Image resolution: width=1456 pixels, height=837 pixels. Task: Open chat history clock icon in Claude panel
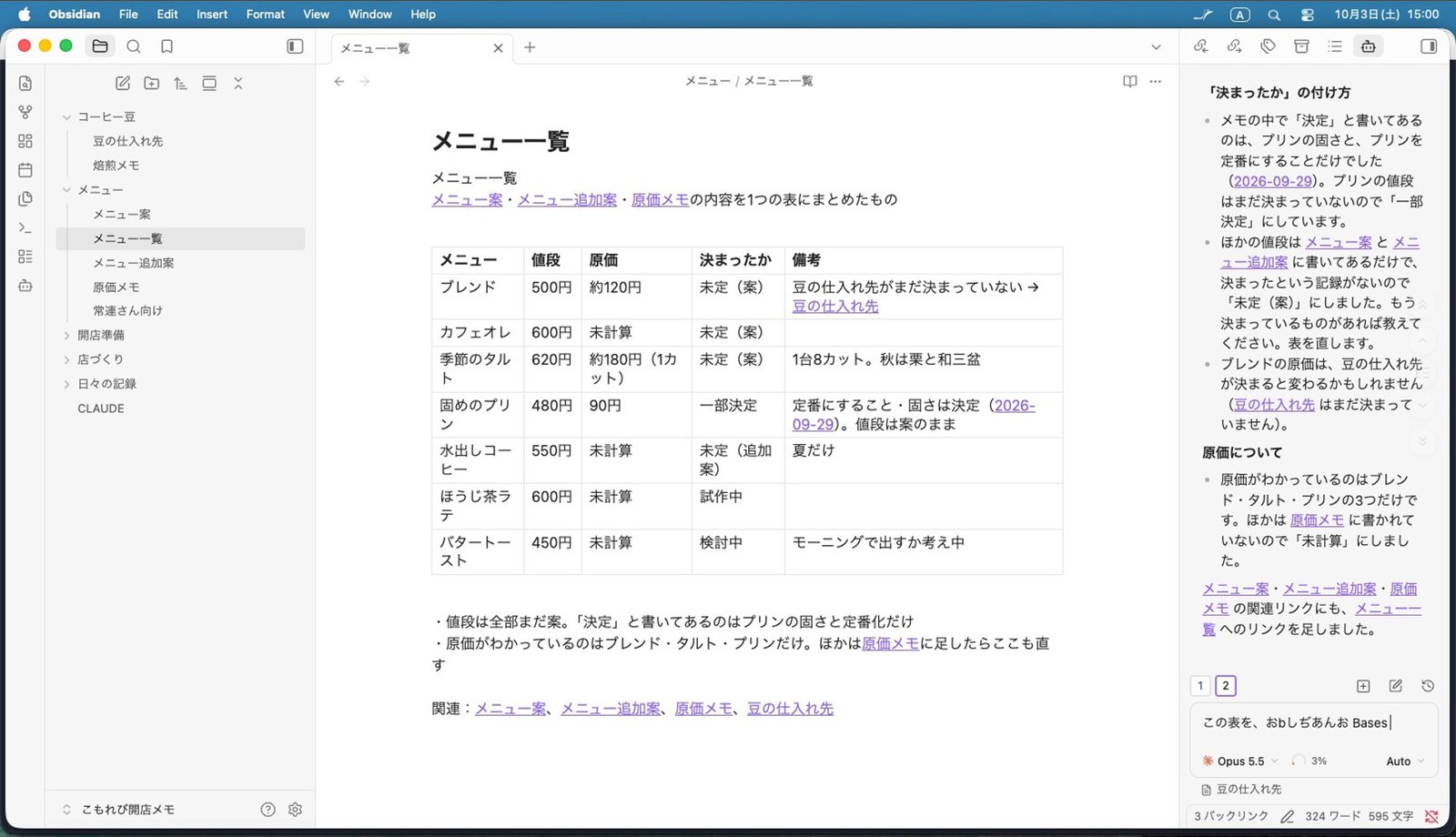pyautogui.click(x=1428, y=686)
